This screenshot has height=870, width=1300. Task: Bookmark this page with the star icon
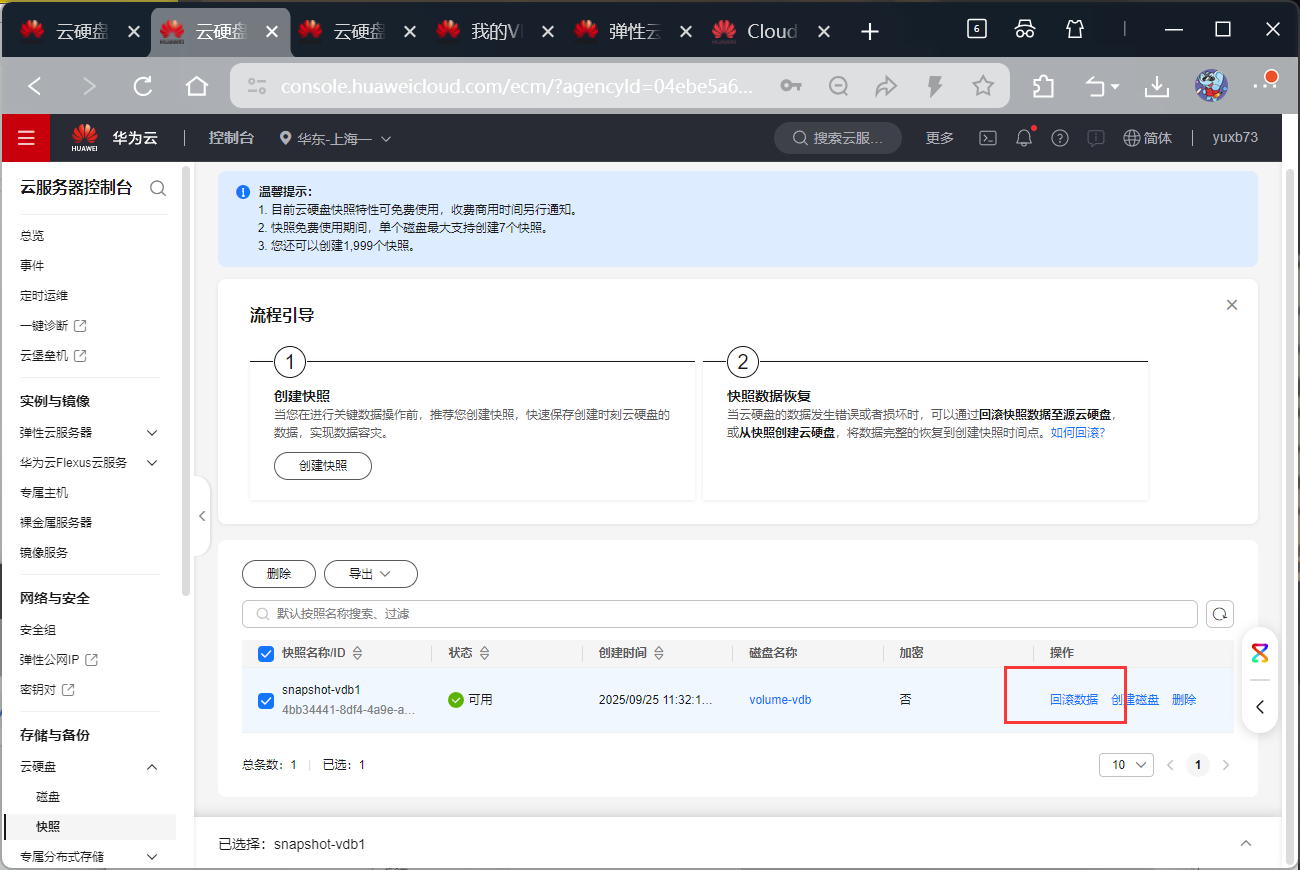983,86
